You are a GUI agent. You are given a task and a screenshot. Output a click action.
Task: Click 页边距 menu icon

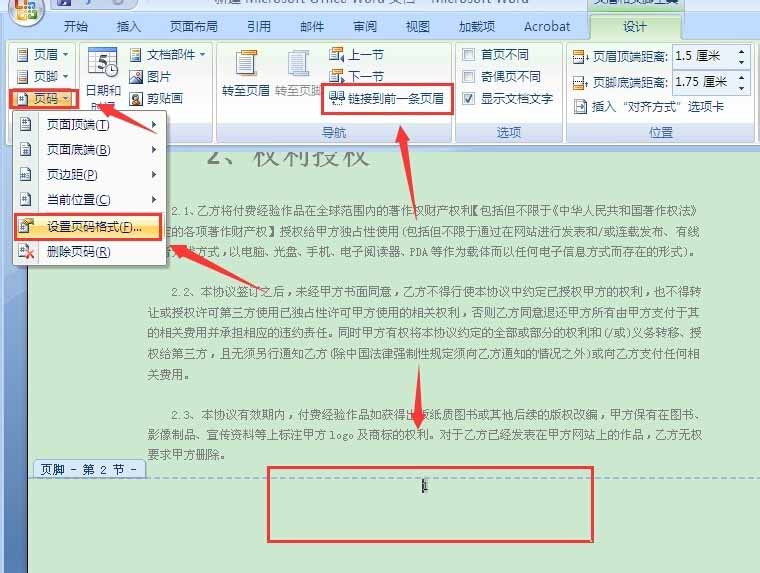pyautogui.click(x=25, y=174)
